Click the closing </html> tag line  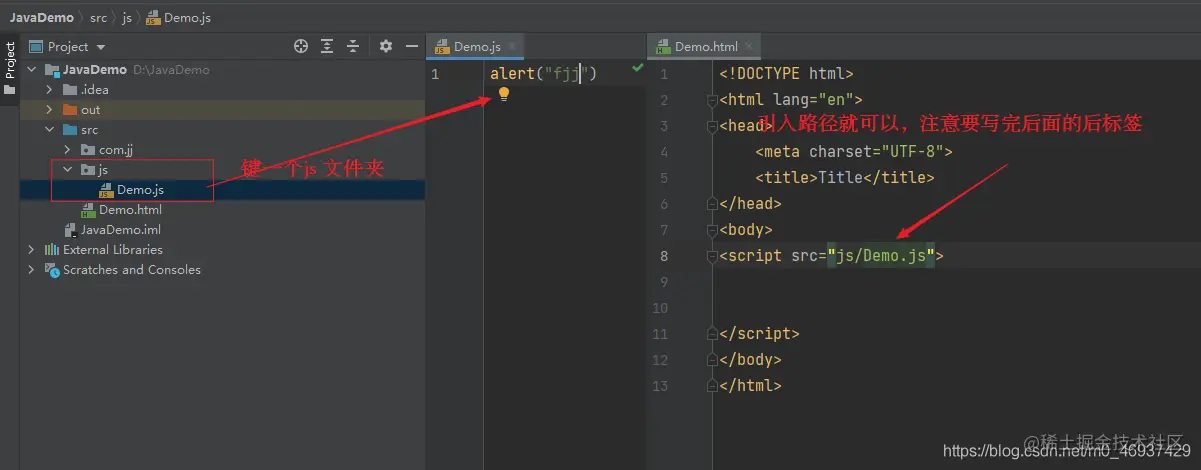tap(750, 386)
